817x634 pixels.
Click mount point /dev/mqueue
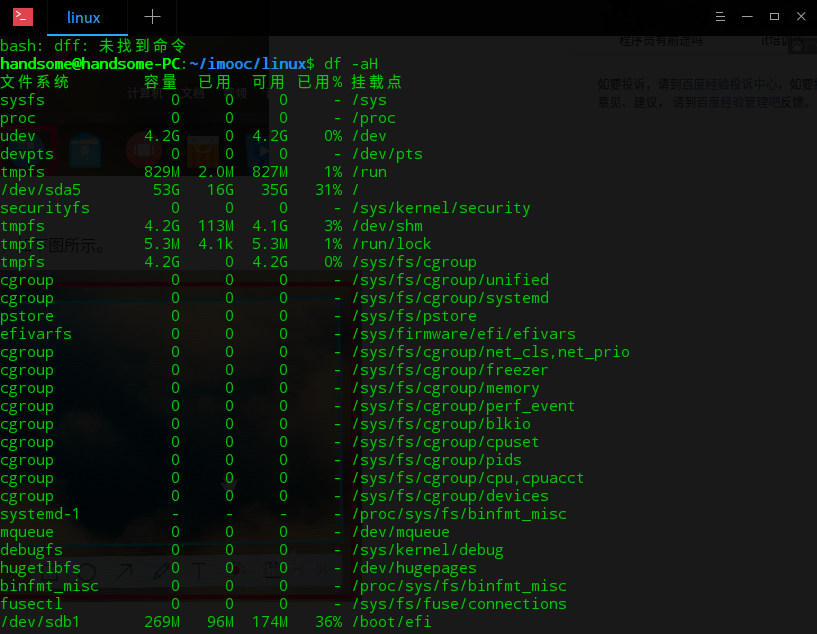click(x=401, y=532)
